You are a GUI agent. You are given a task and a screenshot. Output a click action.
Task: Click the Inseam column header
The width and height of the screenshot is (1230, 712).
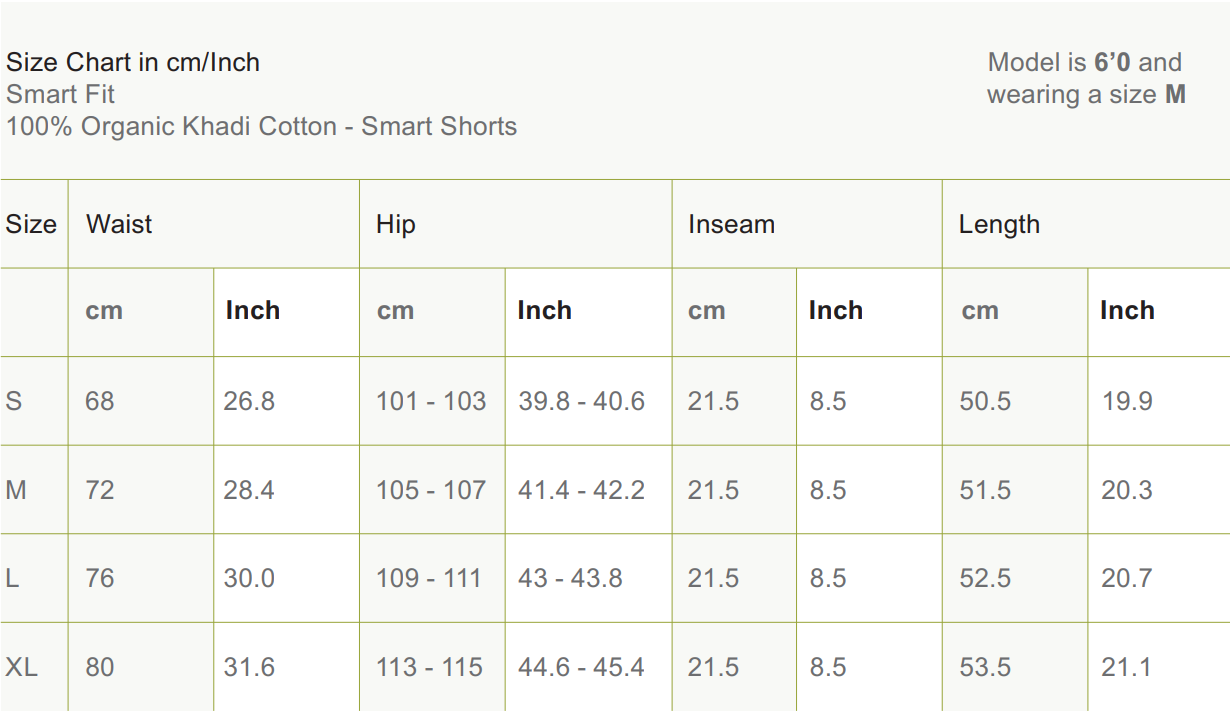(x=731, y=224)
